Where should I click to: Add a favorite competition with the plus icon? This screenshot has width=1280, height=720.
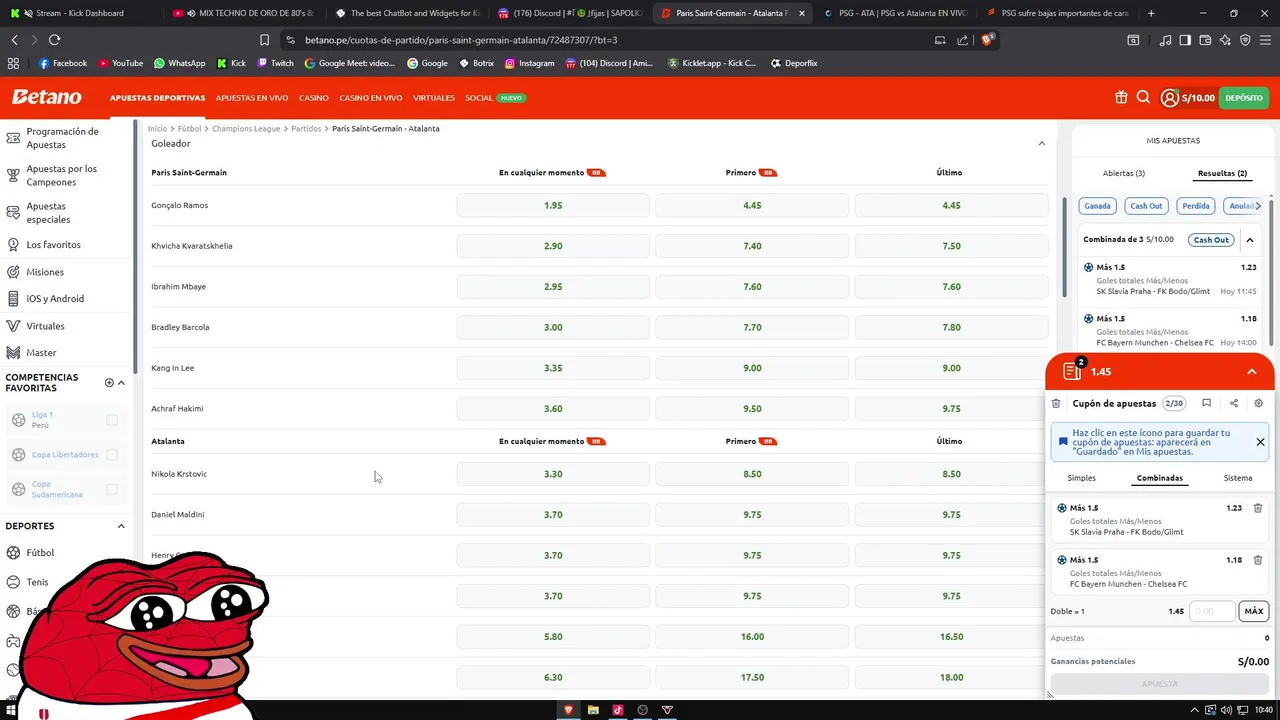click(x=109, y=383)
